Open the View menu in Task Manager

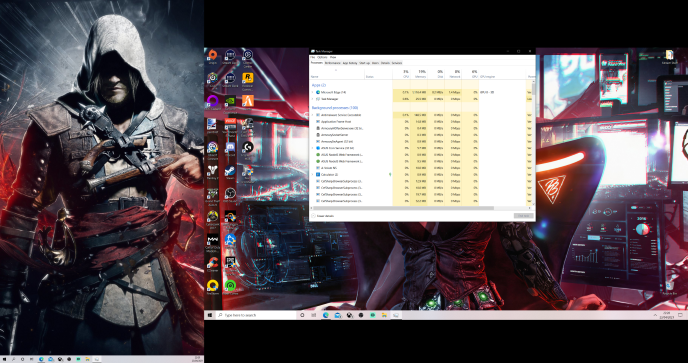click(333, 57)
